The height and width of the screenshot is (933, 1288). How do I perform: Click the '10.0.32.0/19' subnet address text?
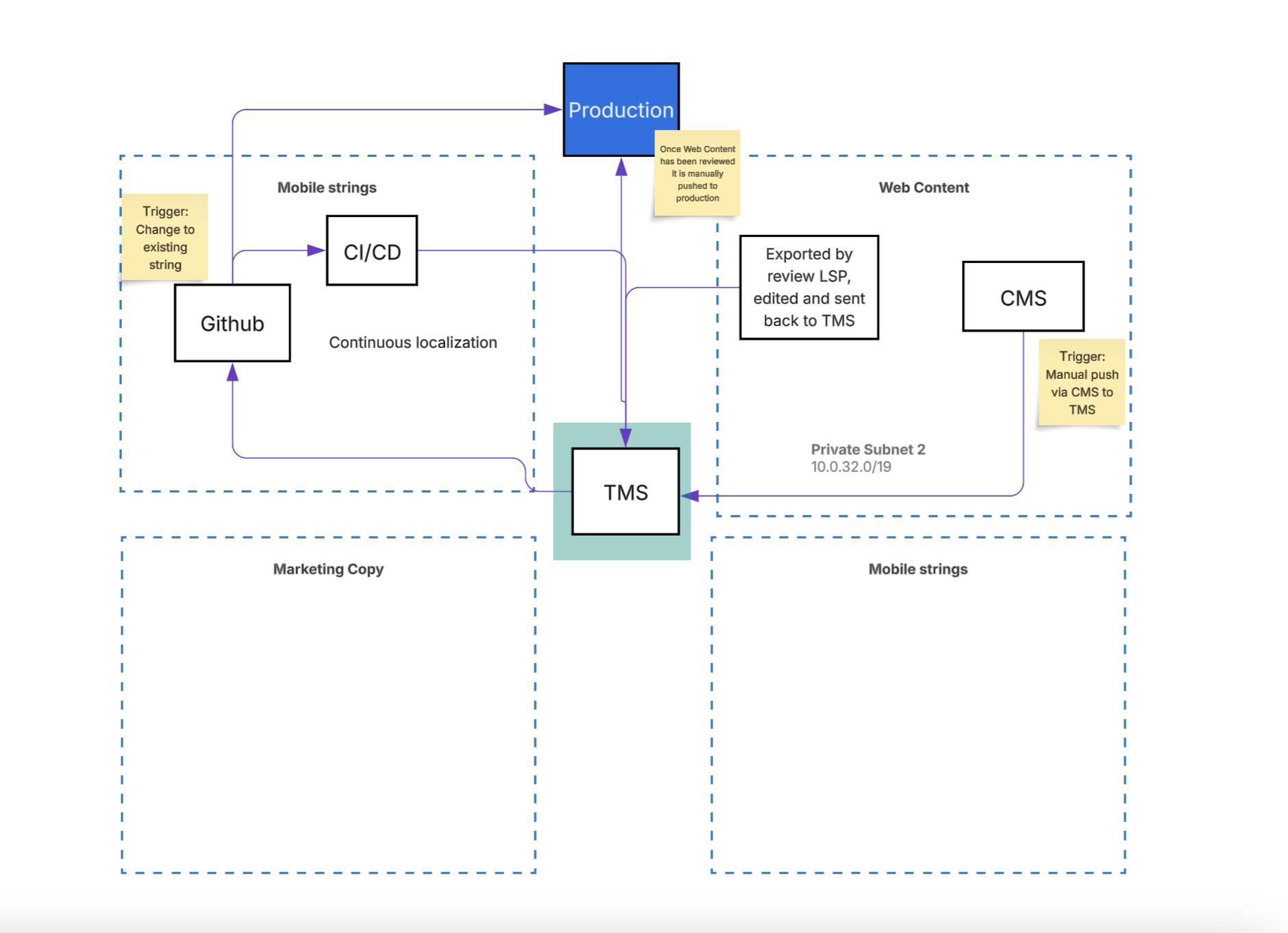click(x=851, y=467)
